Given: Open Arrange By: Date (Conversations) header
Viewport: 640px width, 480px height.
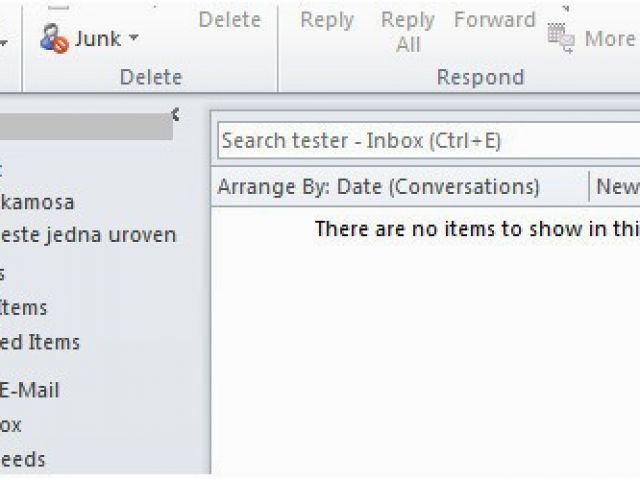Looking at the screenshot, I should pyautogui.click(x=378, y=187).
